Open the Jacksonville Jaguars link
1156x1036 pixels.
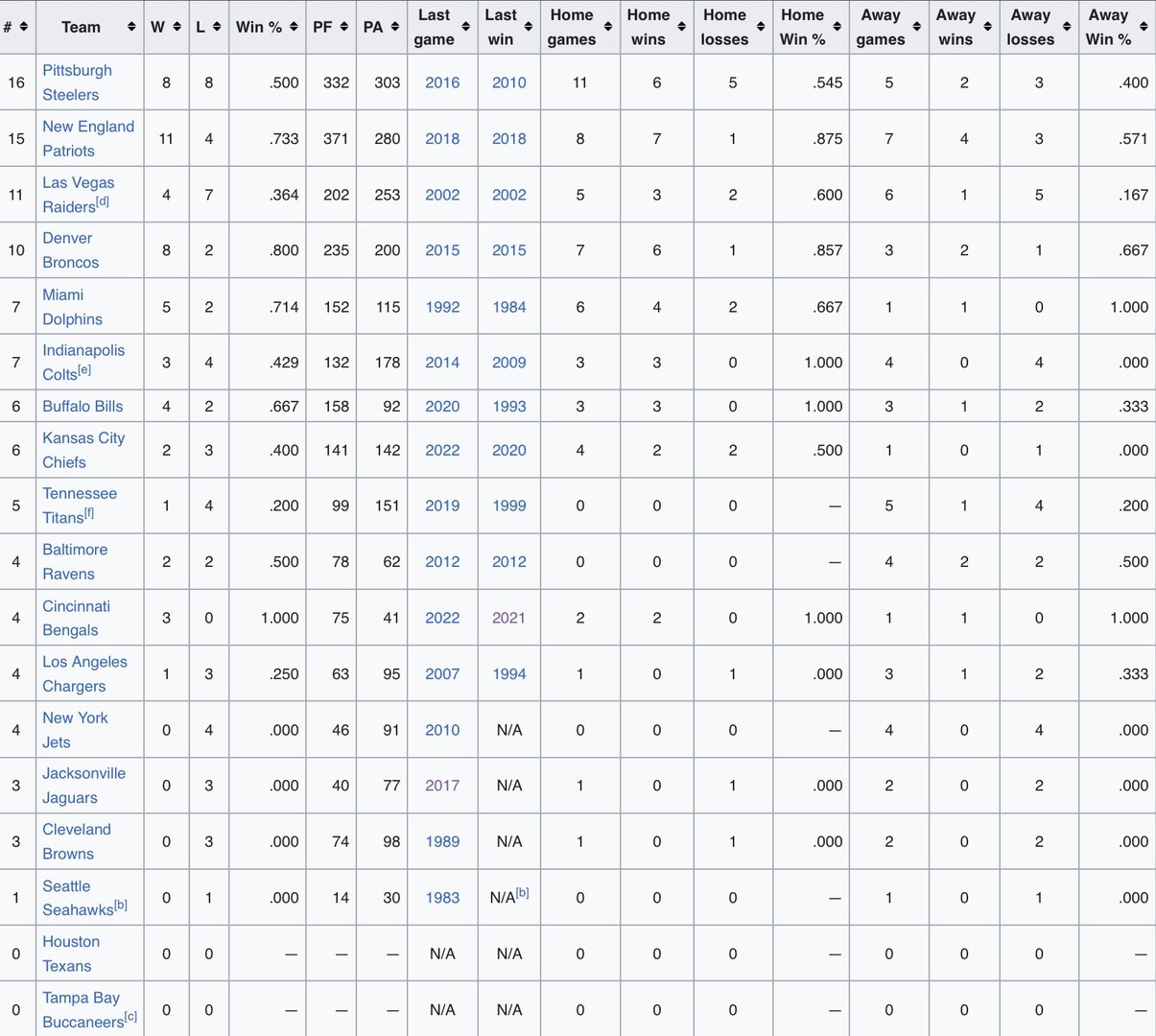tap(83, 786)
